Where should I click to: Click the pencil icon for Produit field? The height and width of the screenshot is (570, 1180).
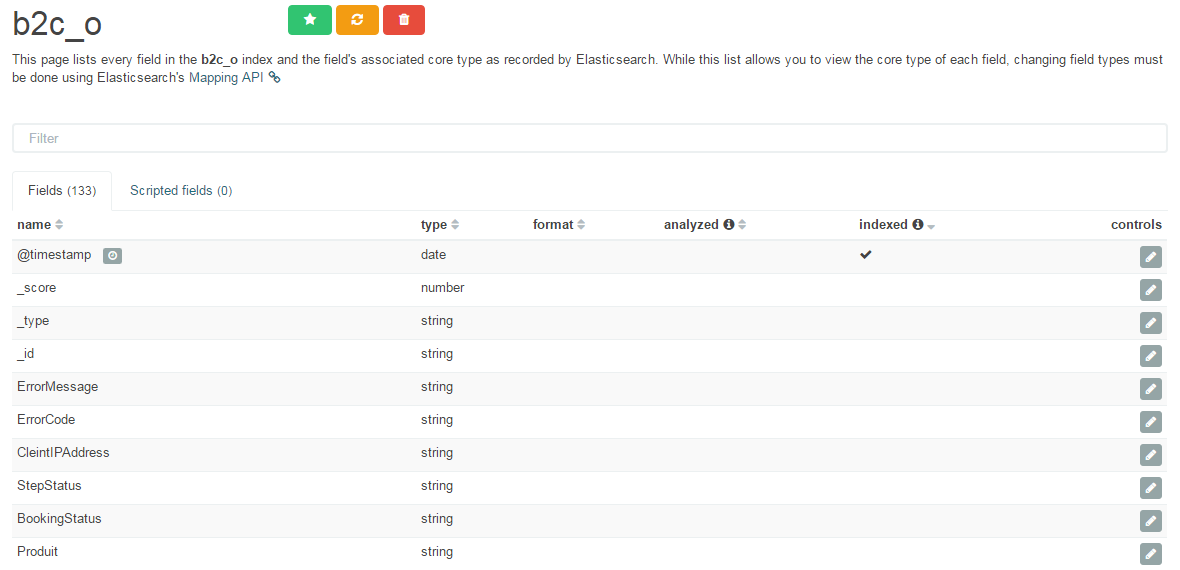(x=1151, y=554)
